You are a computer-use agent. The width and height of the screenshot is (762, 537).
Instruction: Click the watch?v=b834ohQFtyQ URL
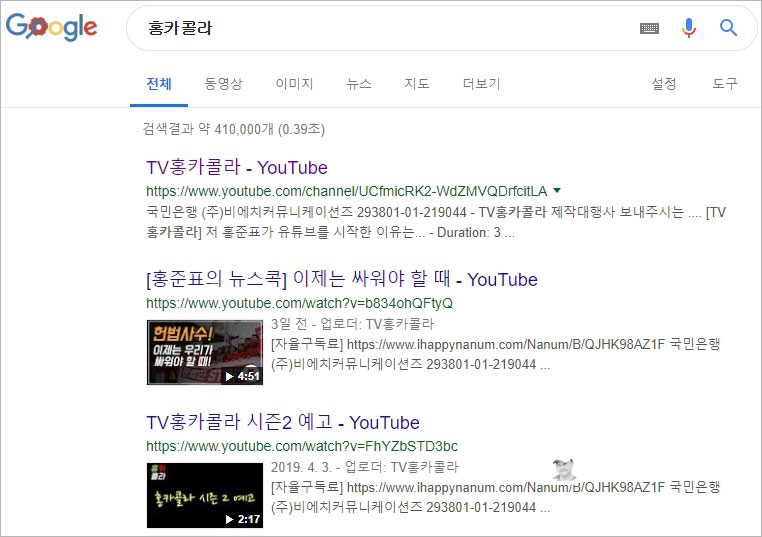(299, 303)
